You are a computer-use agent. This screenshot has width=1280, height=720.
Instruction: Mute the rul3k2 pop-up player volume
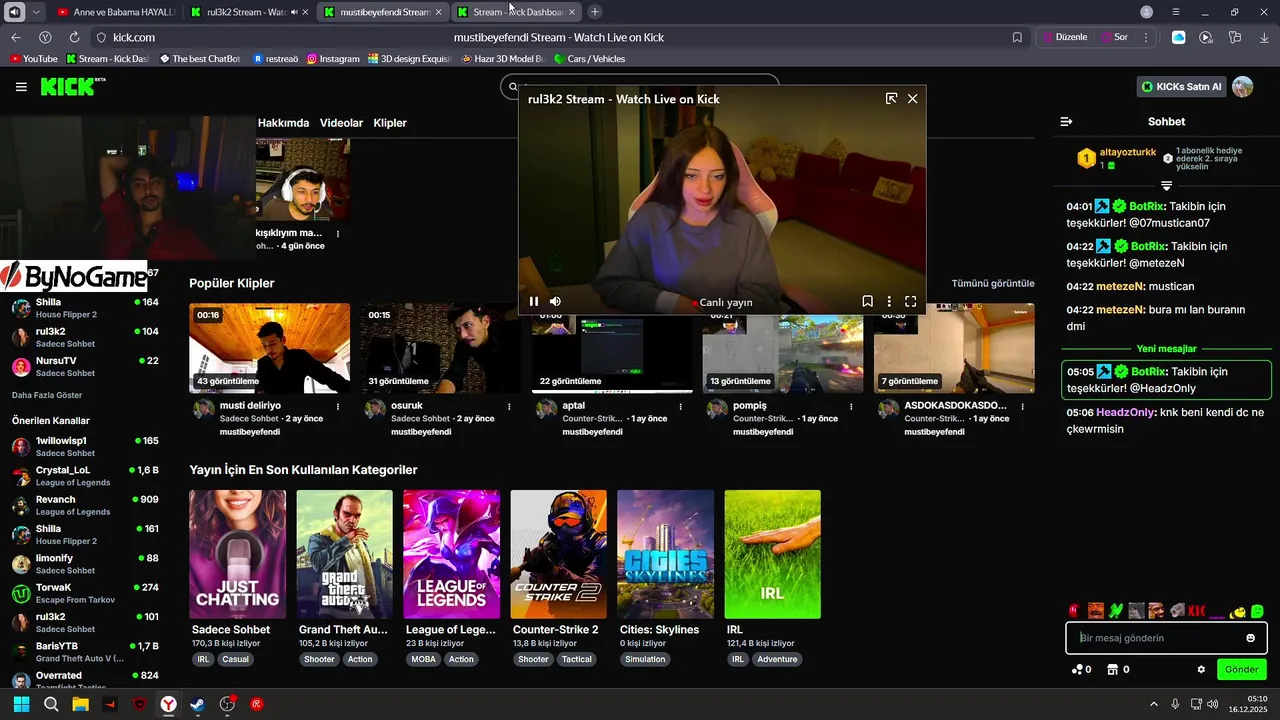click(x=556, y=301)
